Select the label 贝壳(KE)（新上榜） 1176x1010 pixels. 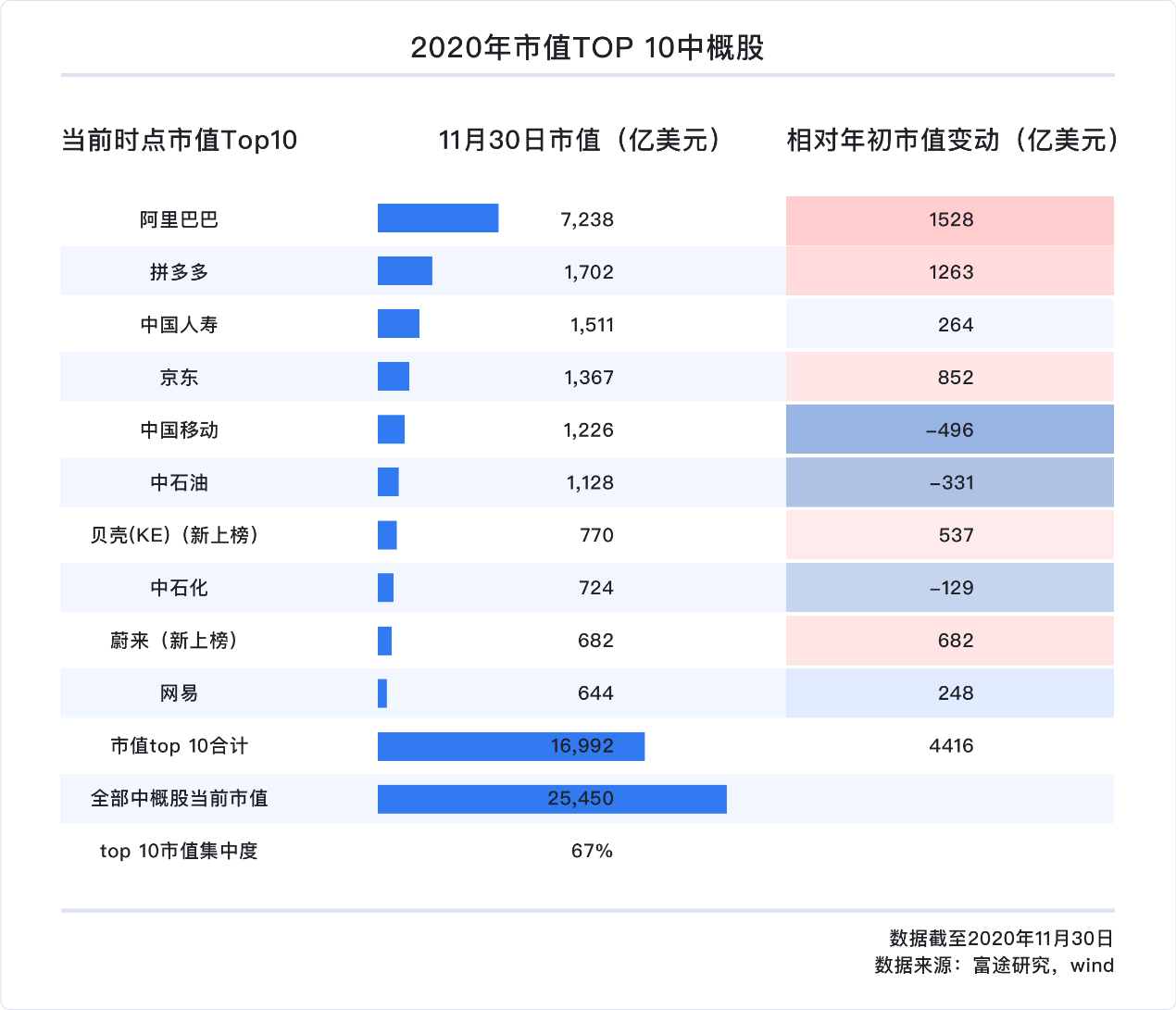(x=176, y=535)
